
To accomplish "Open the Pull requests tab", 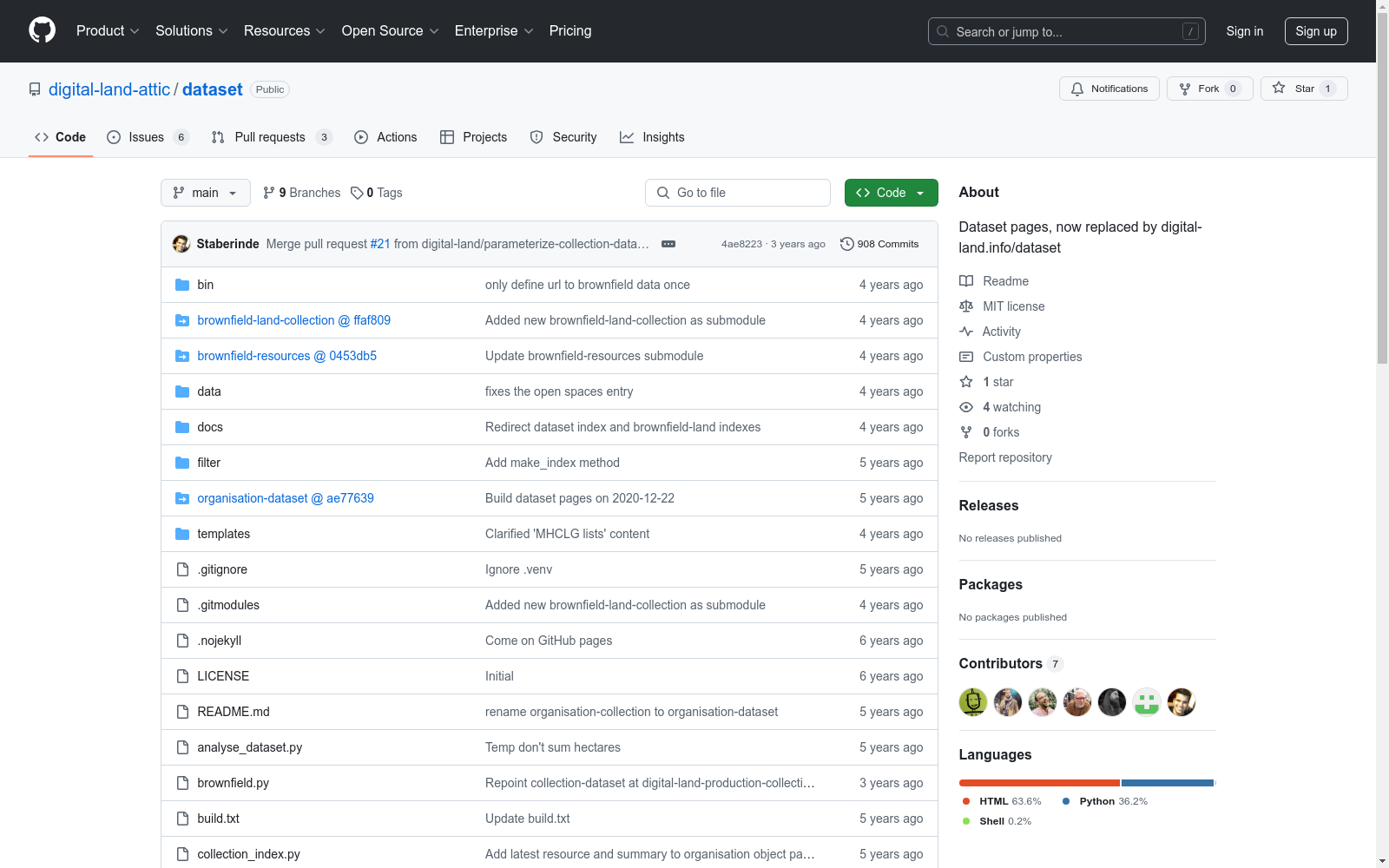I will [x=272, y=137].
